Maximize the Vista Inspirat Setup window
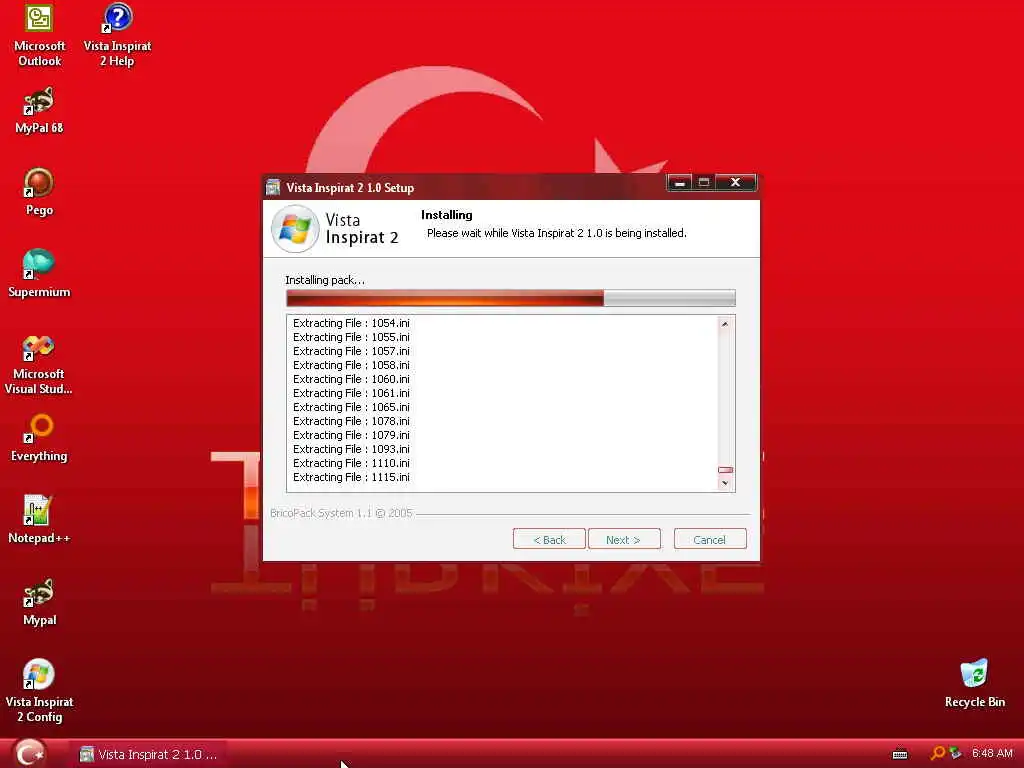This screenshot has width=1024, height=768. point(704,182)
